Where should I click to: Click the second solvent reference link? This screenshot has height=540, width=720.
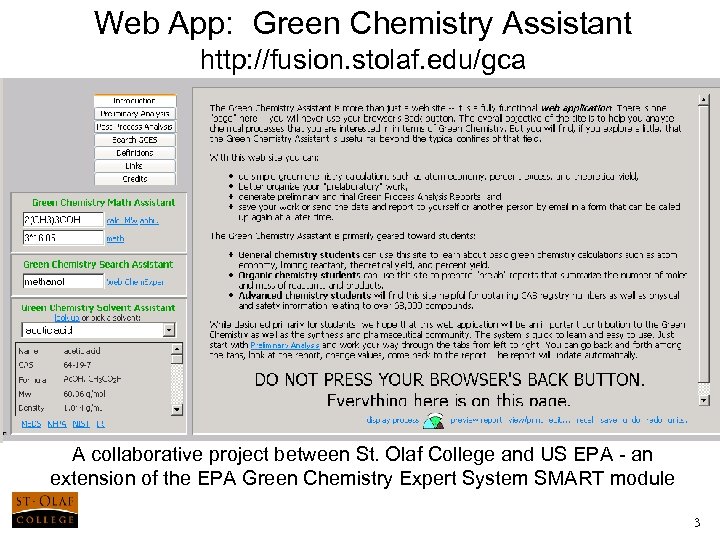pos(57,424)
